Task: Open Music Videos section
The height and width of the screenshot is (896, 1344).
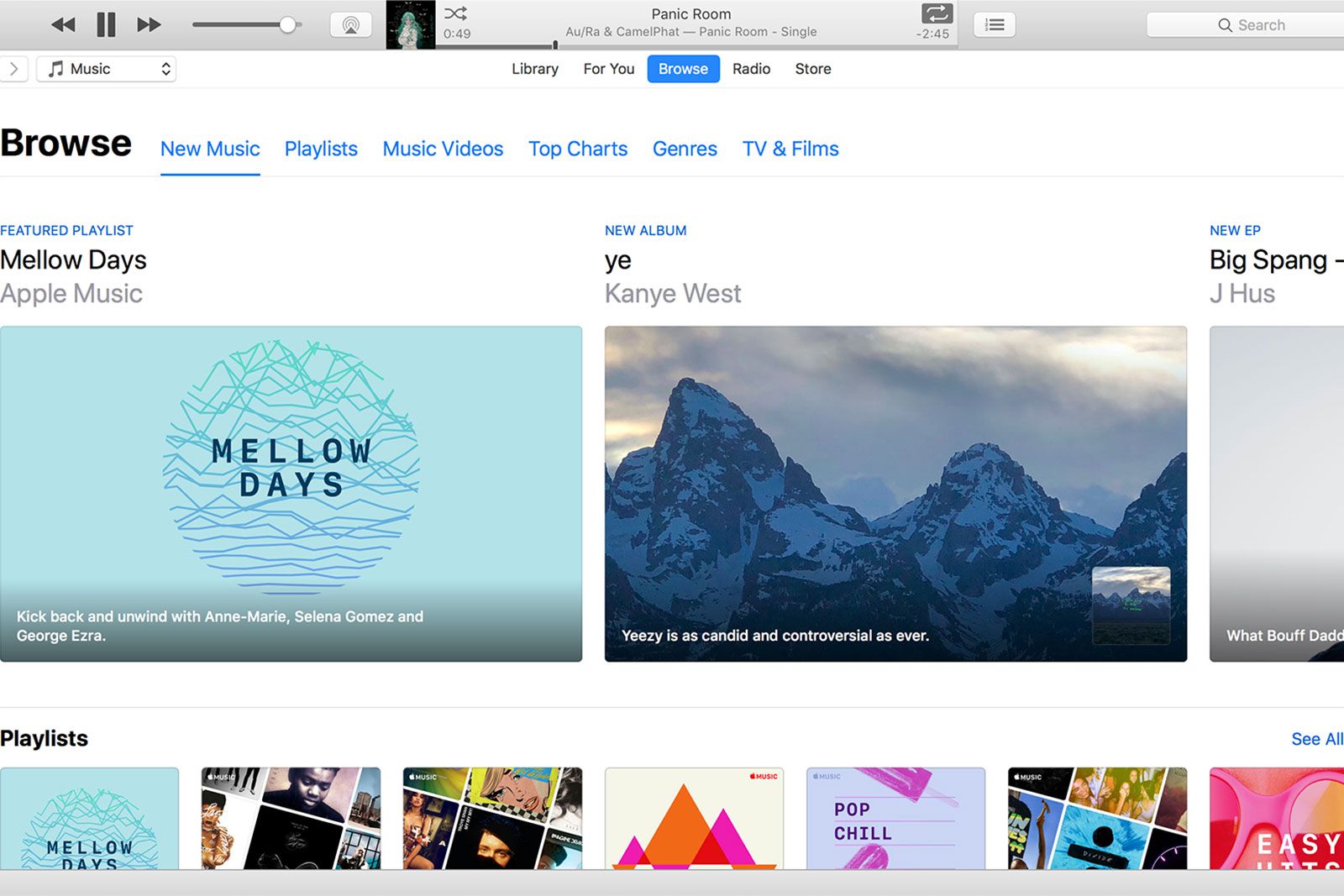Action: 443,149
